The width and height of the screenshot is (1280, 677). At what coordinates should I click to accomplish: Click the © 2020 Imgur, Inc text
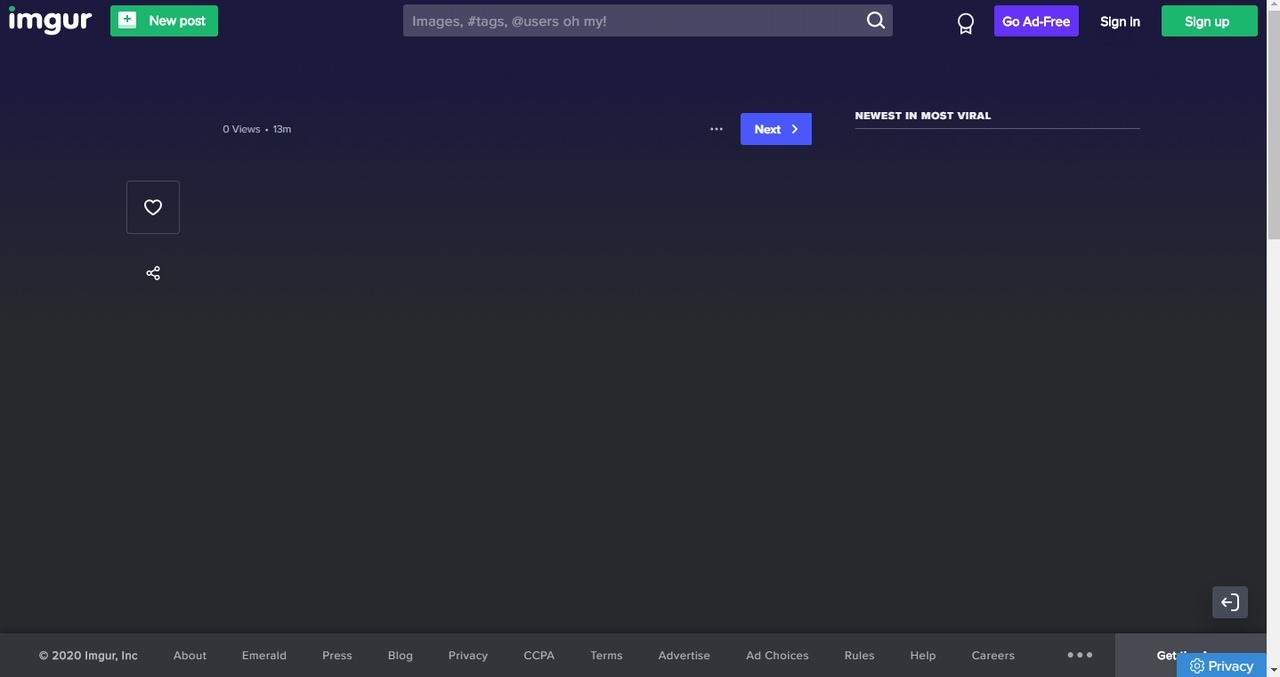(88, 656)
